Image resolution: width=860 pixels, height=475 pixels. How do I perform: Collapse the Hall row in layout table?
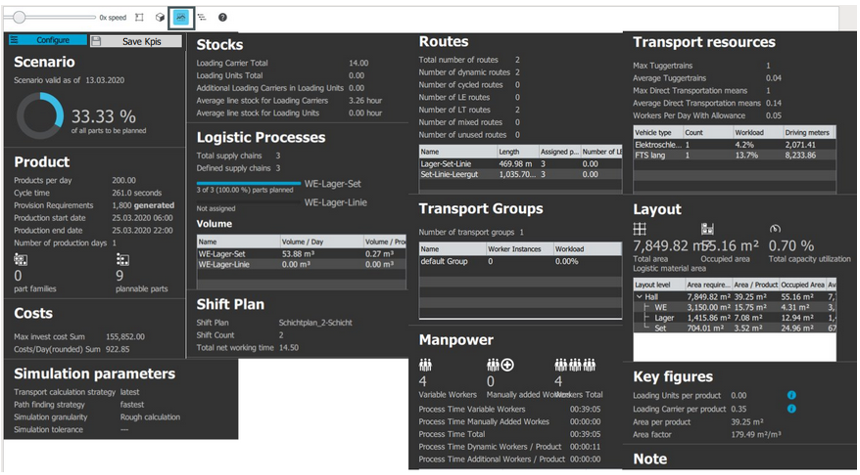pos(640,297)
